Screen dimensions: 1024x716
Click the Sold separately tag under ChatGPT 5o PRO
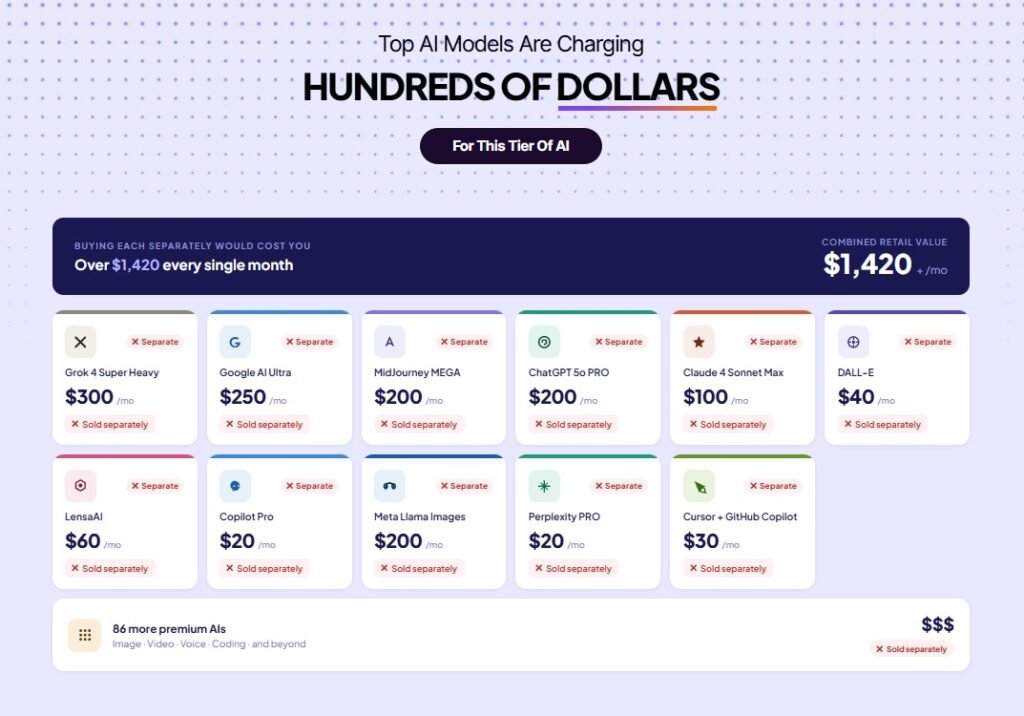coord(573,424)
